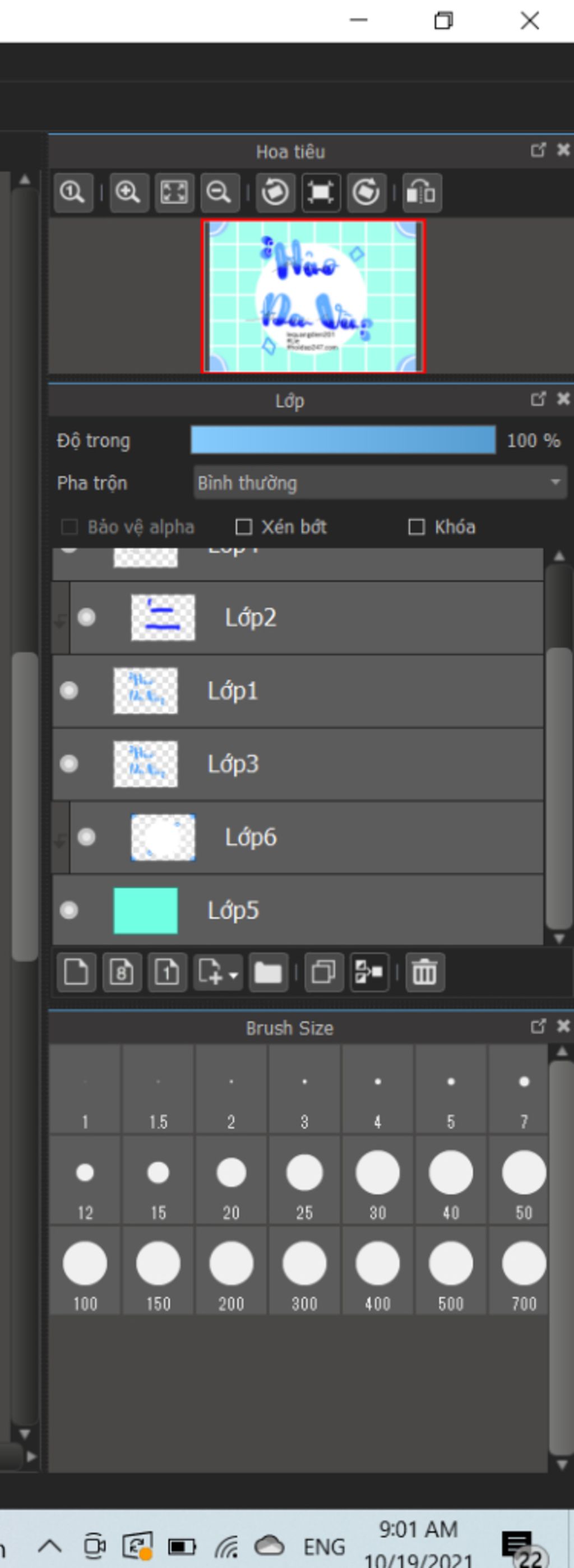Image resolution: width=574 pixels, height=1568 pixels.
Task: Flip the canvas view horizontally
Action: pyautogui.click(x=421, y=193)
